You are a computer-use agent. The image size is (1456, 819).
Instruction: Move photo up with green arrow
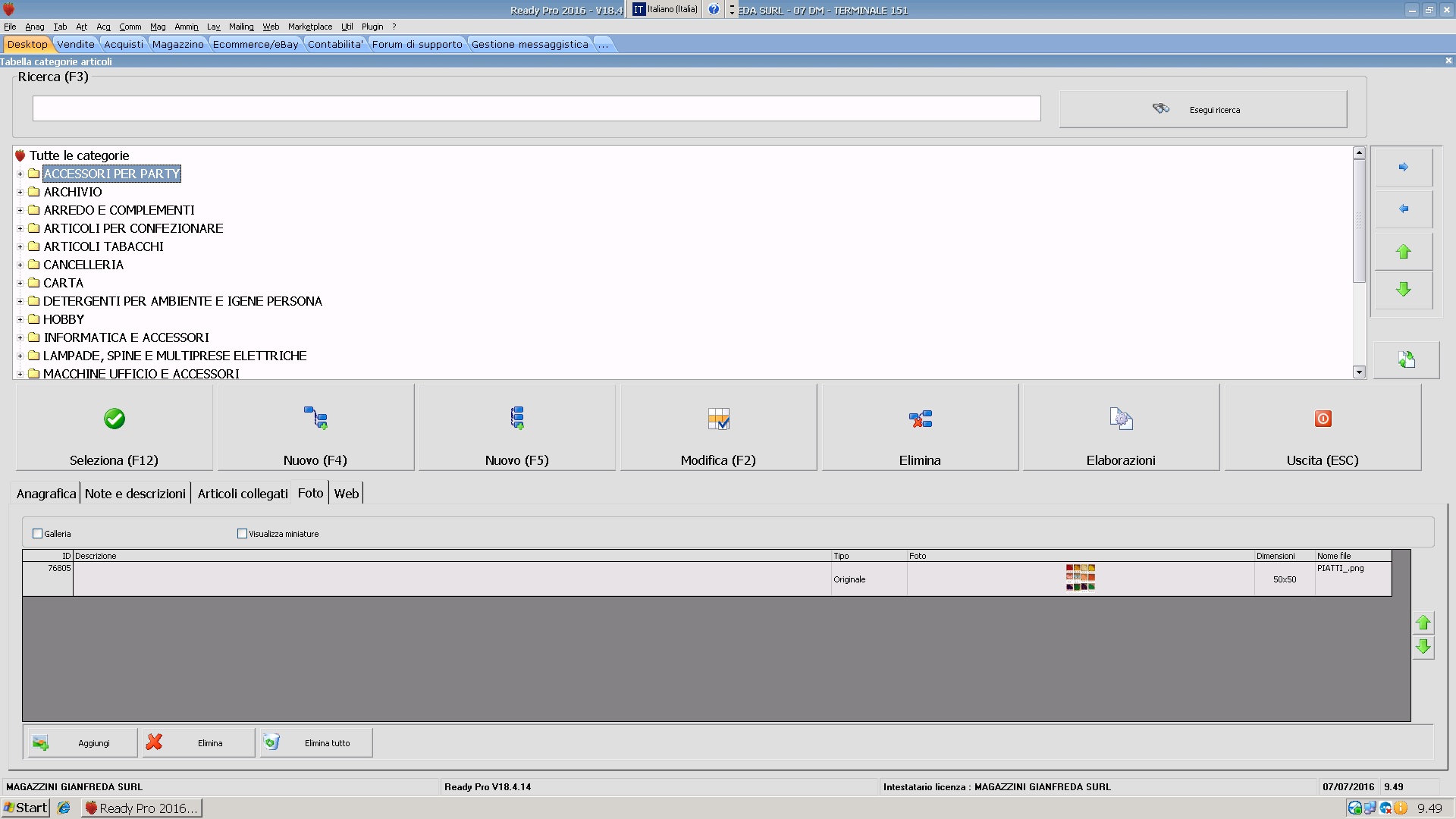tap(1423, 623)
